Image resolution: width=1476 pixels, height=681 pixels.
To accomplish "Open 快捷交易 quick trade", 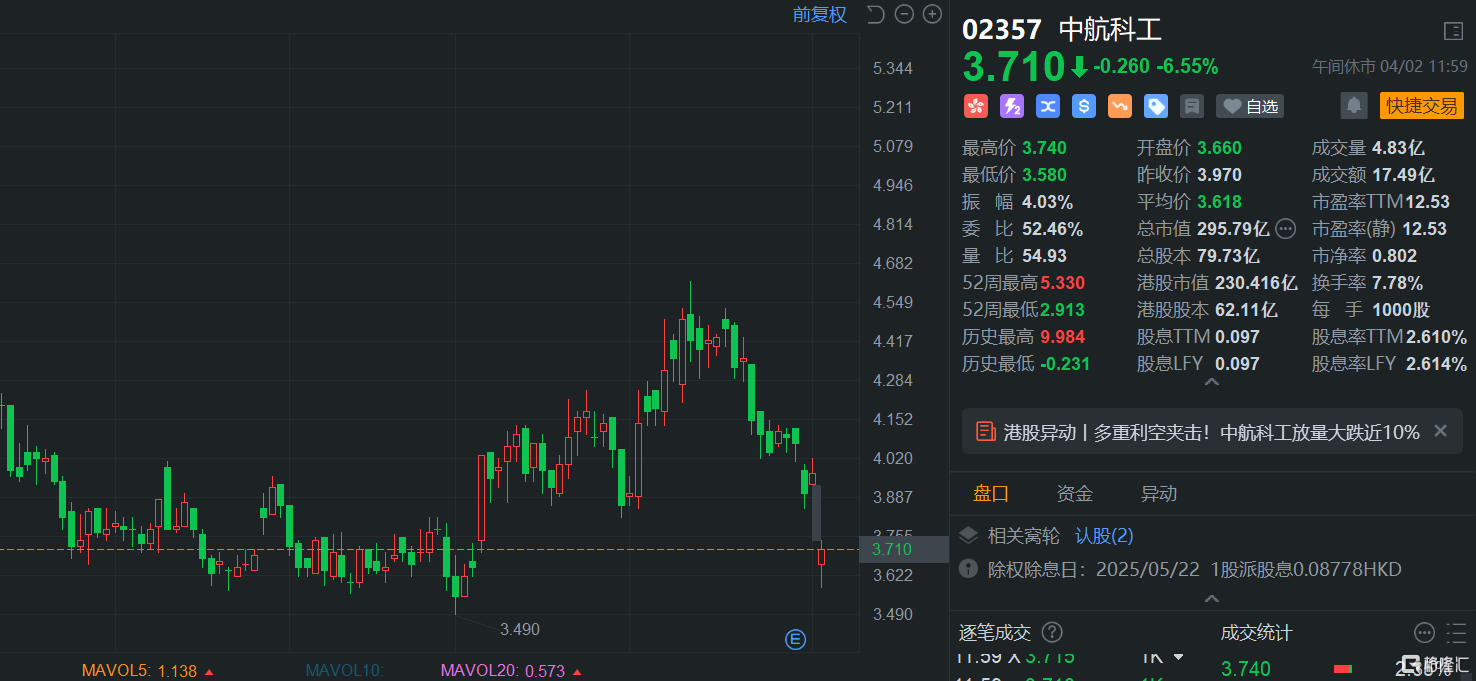I will 1421,106.
